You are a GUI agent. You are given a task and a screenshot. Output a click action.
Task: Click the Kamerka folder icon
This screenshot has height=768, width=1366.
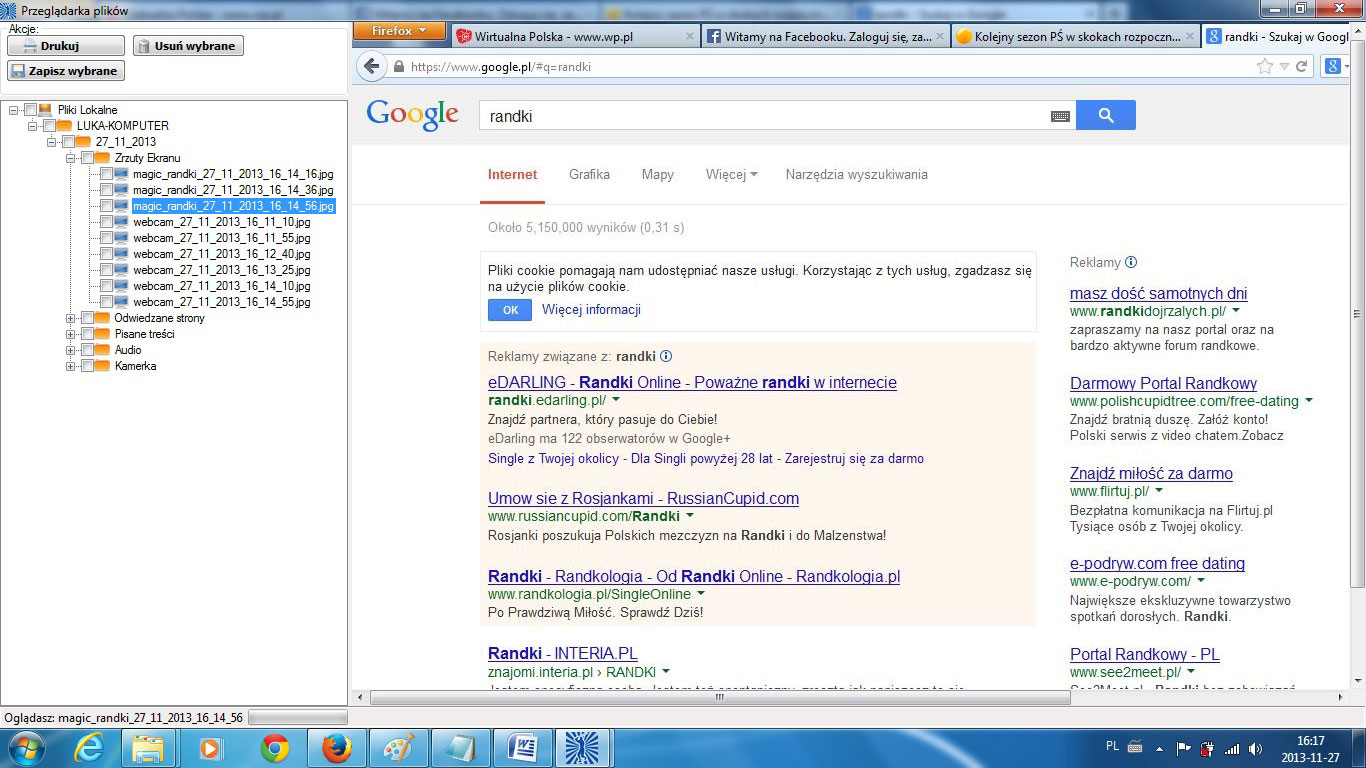point(102,366)
